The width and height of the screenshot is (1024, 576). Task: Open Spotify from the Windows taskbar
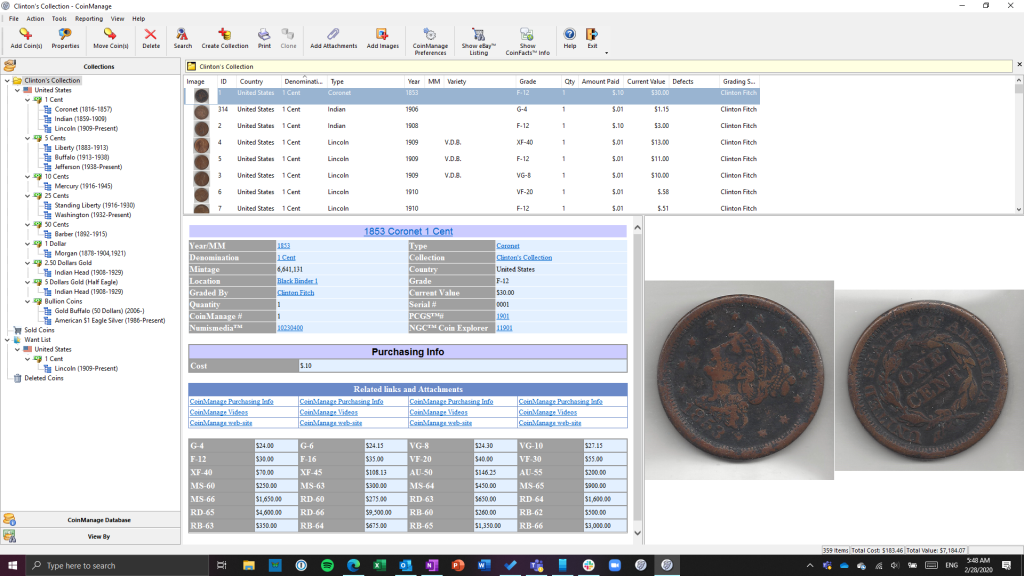coord(327,566)
